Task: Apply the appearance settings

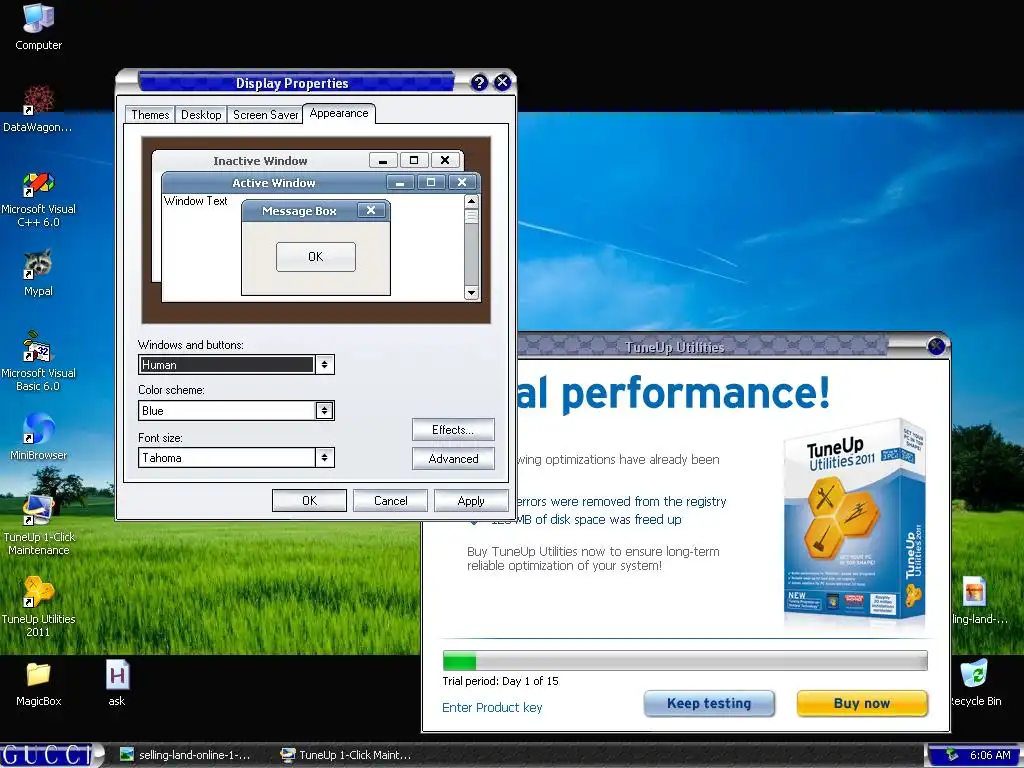Action: [471, 501]
